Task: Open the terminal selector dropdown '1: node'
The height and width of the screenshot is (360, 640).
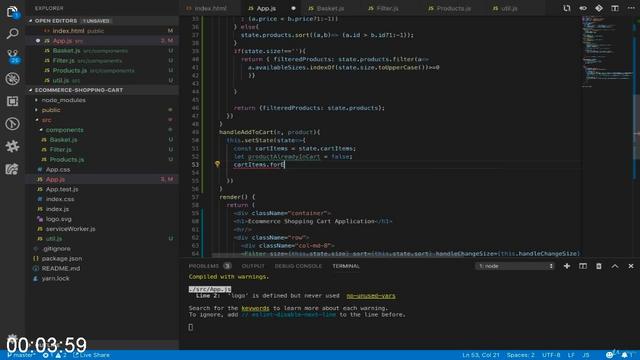Action: pos(515,266)
